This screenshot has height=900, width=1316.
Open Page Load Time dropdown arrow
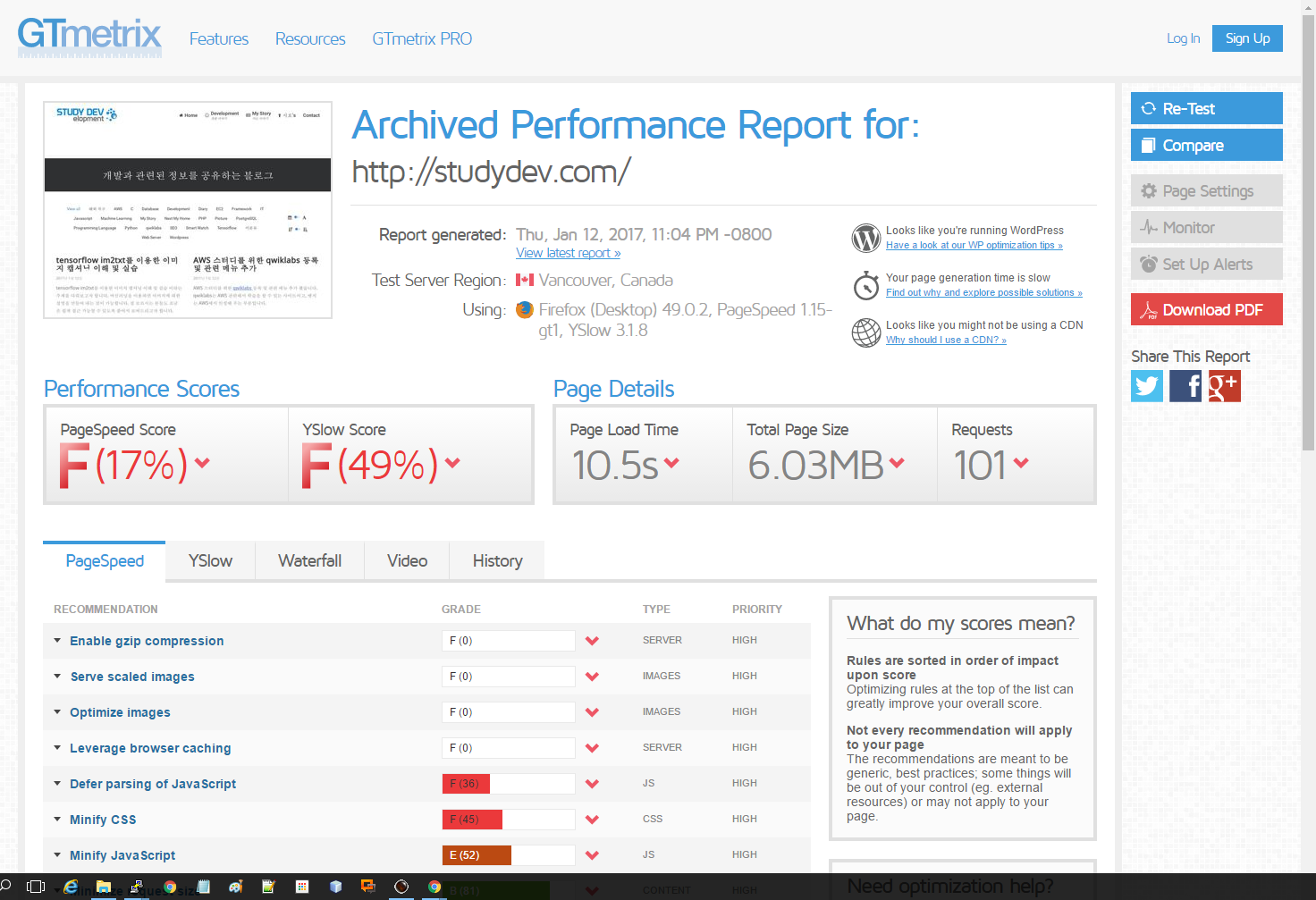(671, 463)
